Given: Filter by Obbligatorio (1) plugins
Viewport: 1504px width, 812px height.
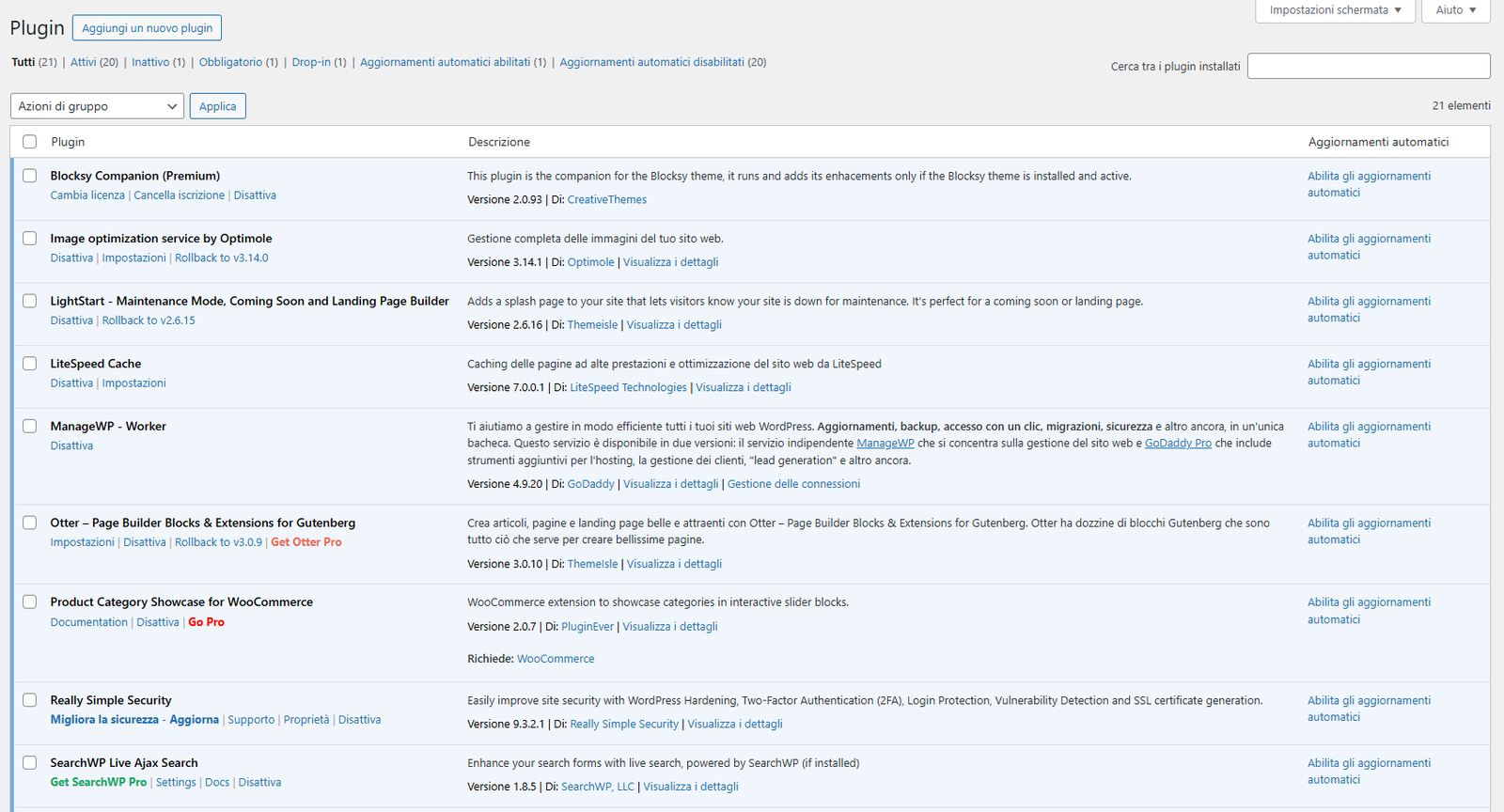Looking at the screenshot, I should [x=238, y=62].
